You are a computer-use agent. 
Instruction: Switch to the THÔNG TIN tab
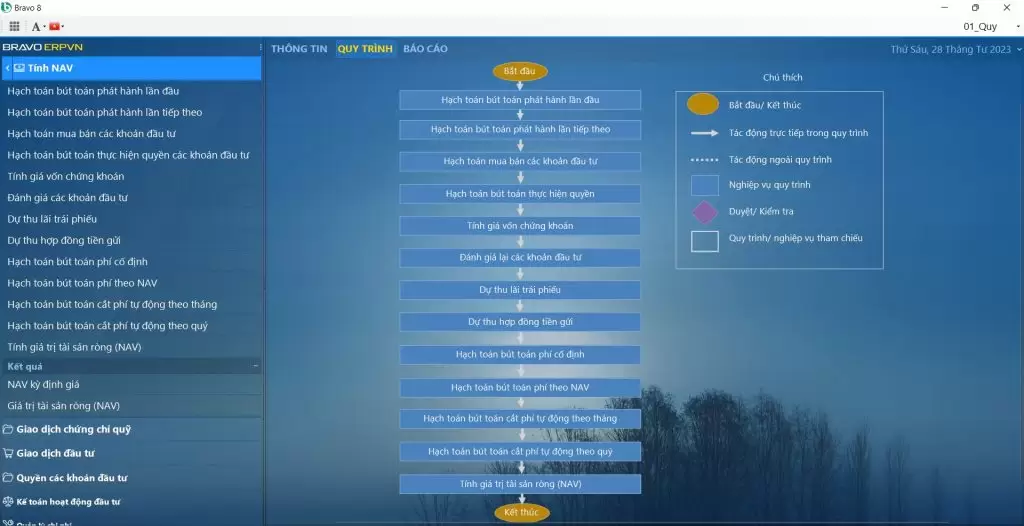[x=298, y=49]
